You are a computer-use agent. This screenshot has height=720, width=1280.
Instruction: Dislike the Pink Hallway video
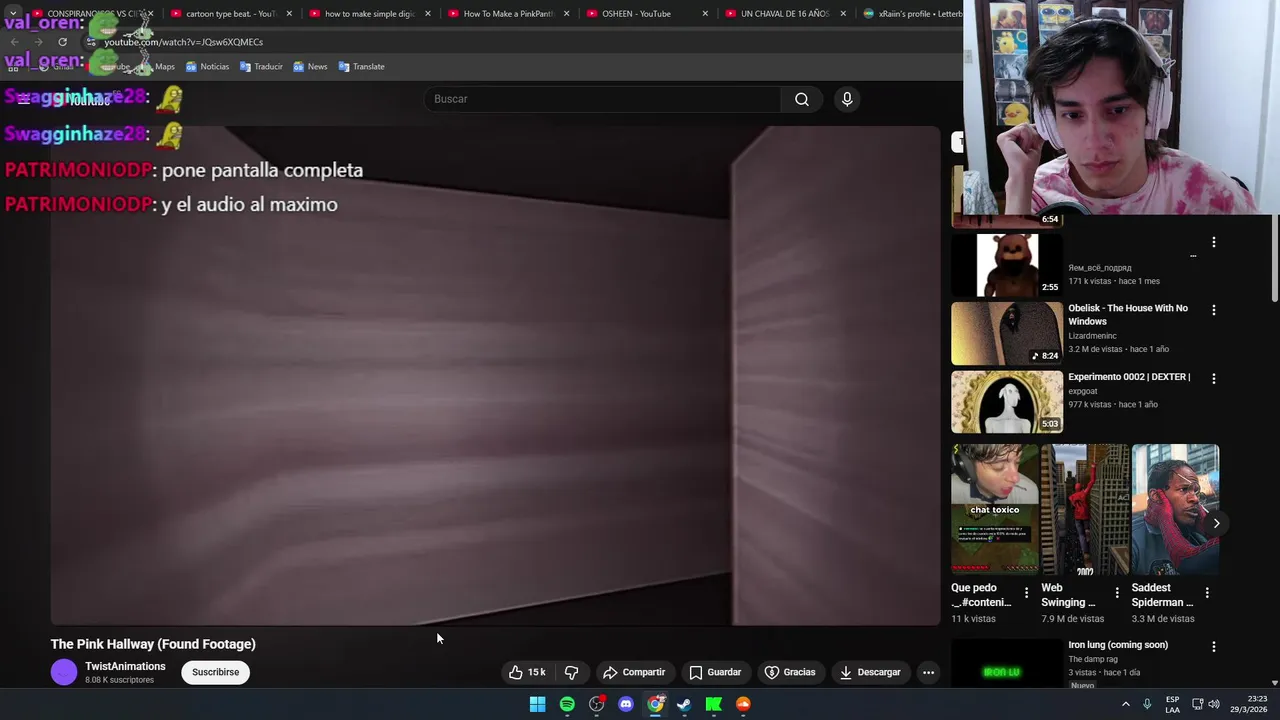tap(571, 672)
